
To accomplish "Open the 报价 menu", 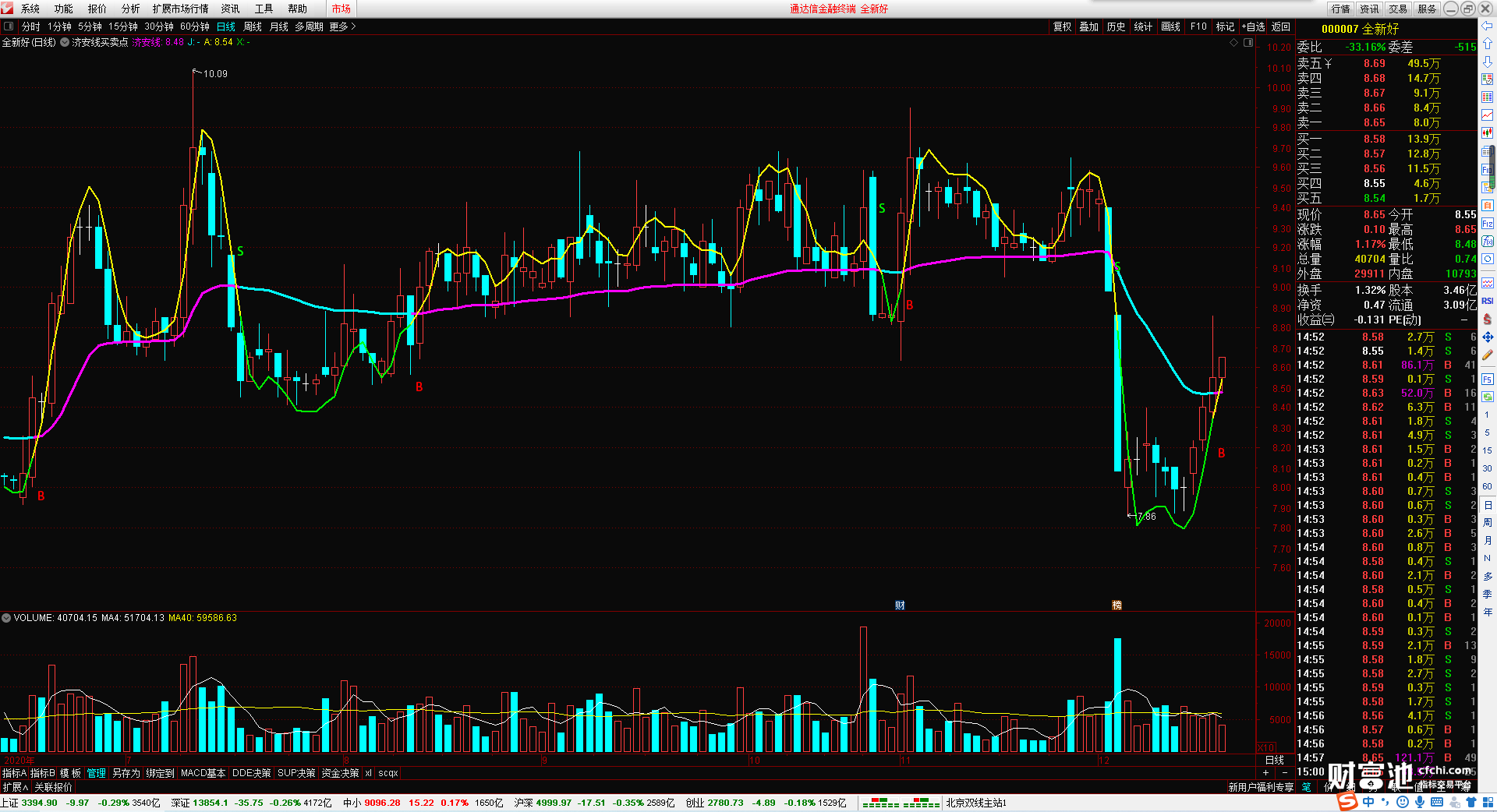I will 97,9.
